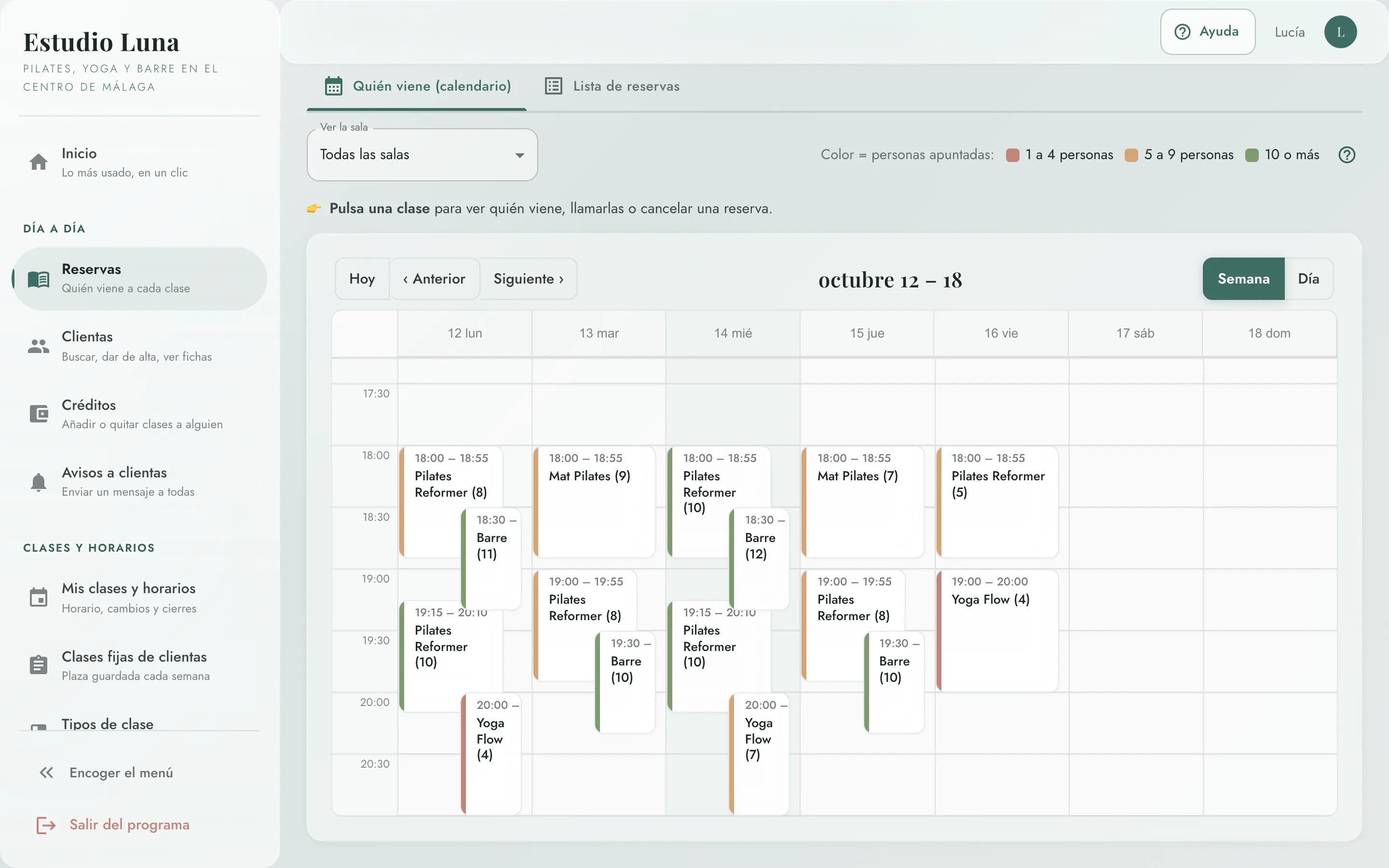Viewport: 1389px width, 868px height.
Task: Click the open book icon for Reservas
Action: click(x=39, y=279)
